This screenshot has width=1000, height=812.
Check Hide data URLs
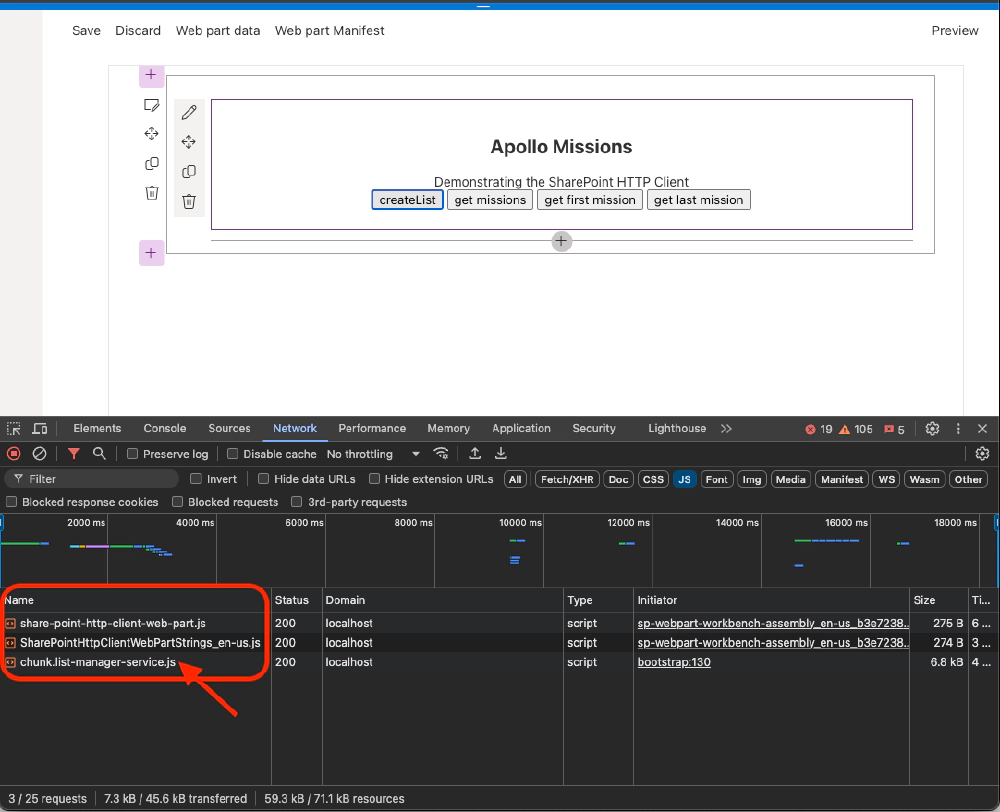(263, 478)
